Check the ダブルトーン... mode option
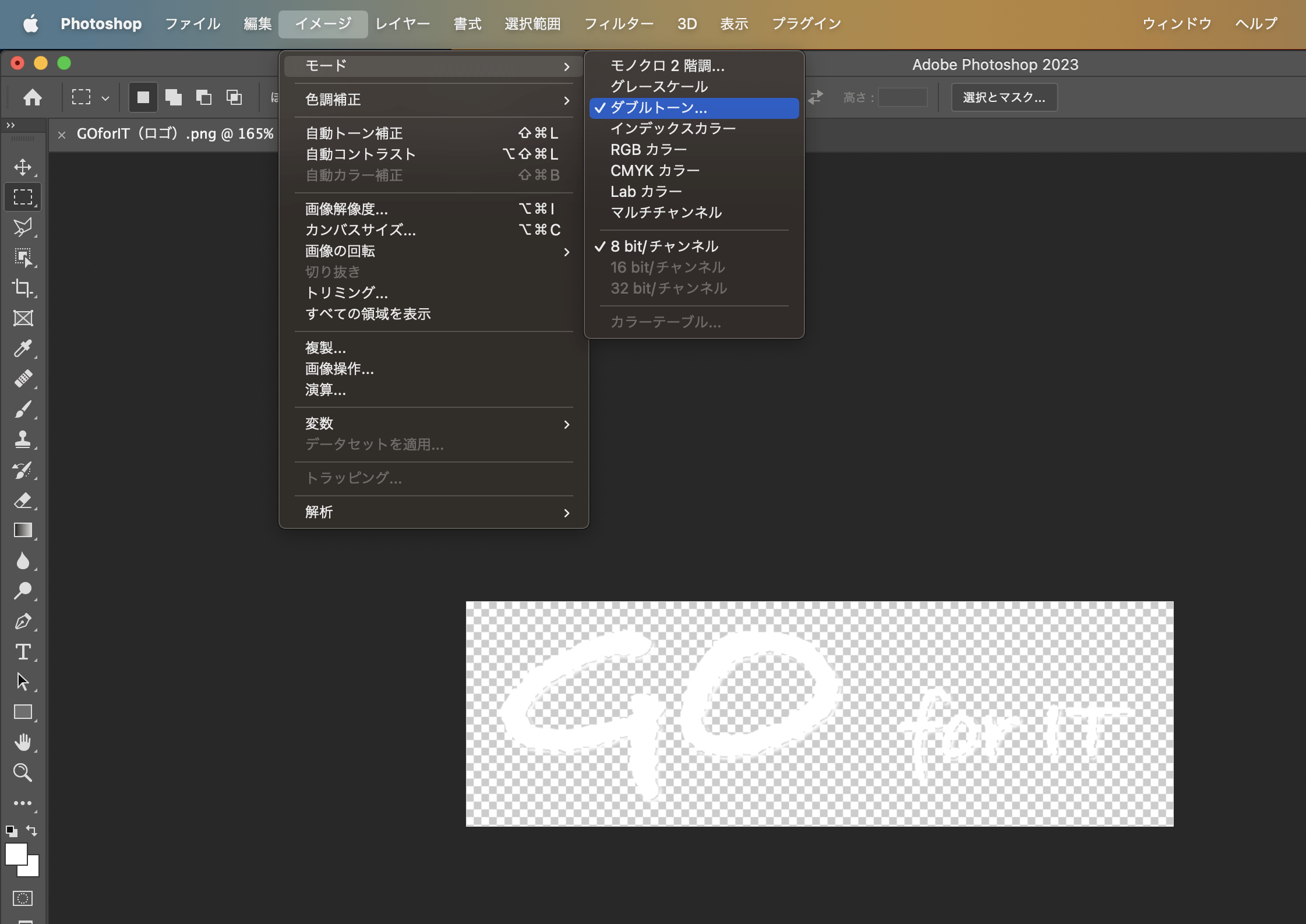Screen dimensions: 1306x924 click(x=694, y=108)
